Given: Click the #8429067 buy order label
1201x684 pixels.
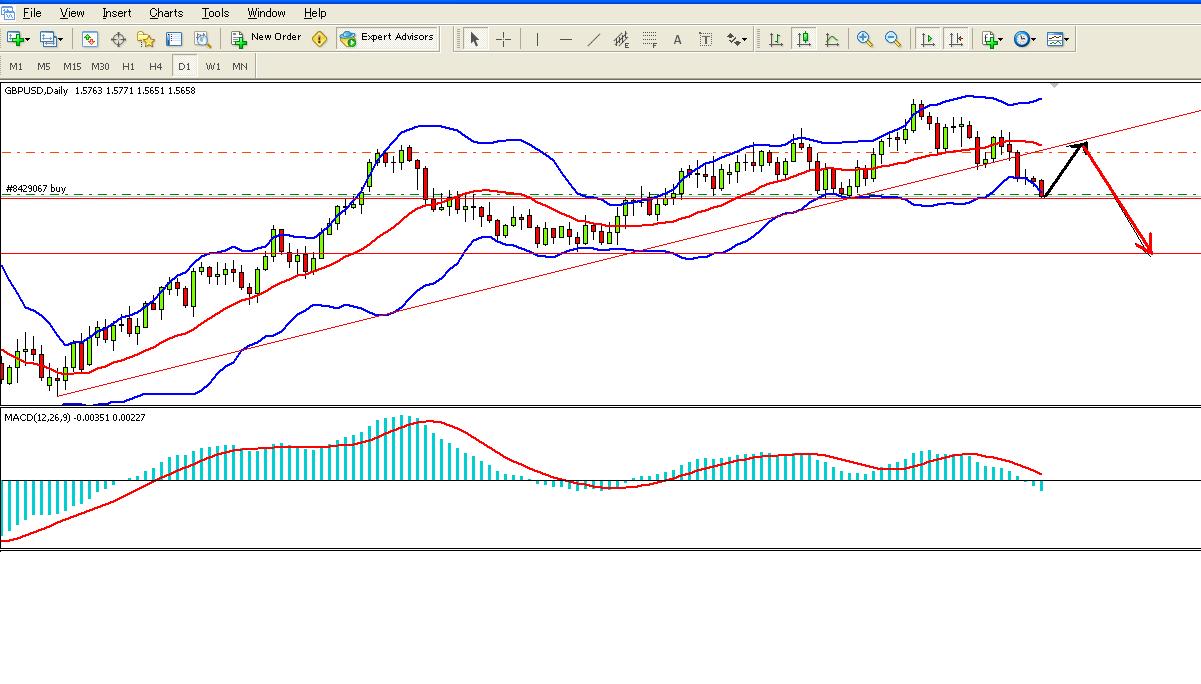Looking at the screenshot, I should [x=36, y=188].
